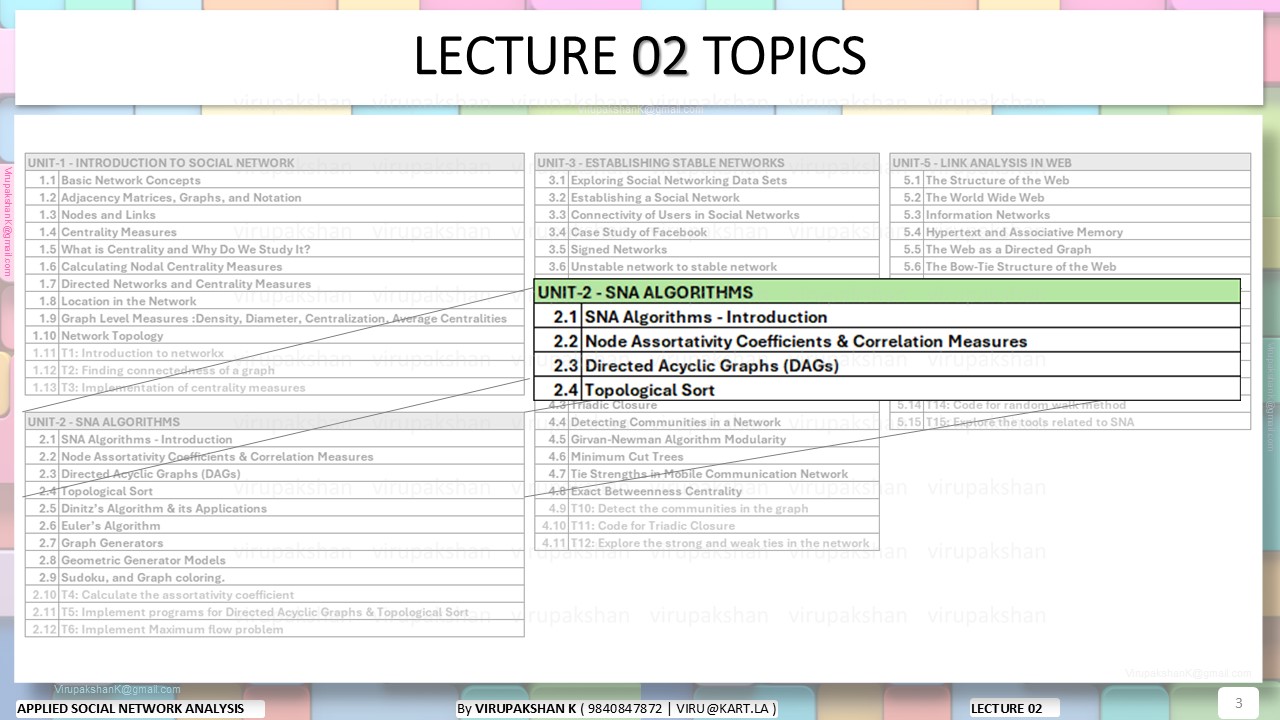Click footer text APPLIED SOCIAL NETWORK ANALYSIS
The width and height of the screenshot is (1280, 720).
tap(131, 708)
